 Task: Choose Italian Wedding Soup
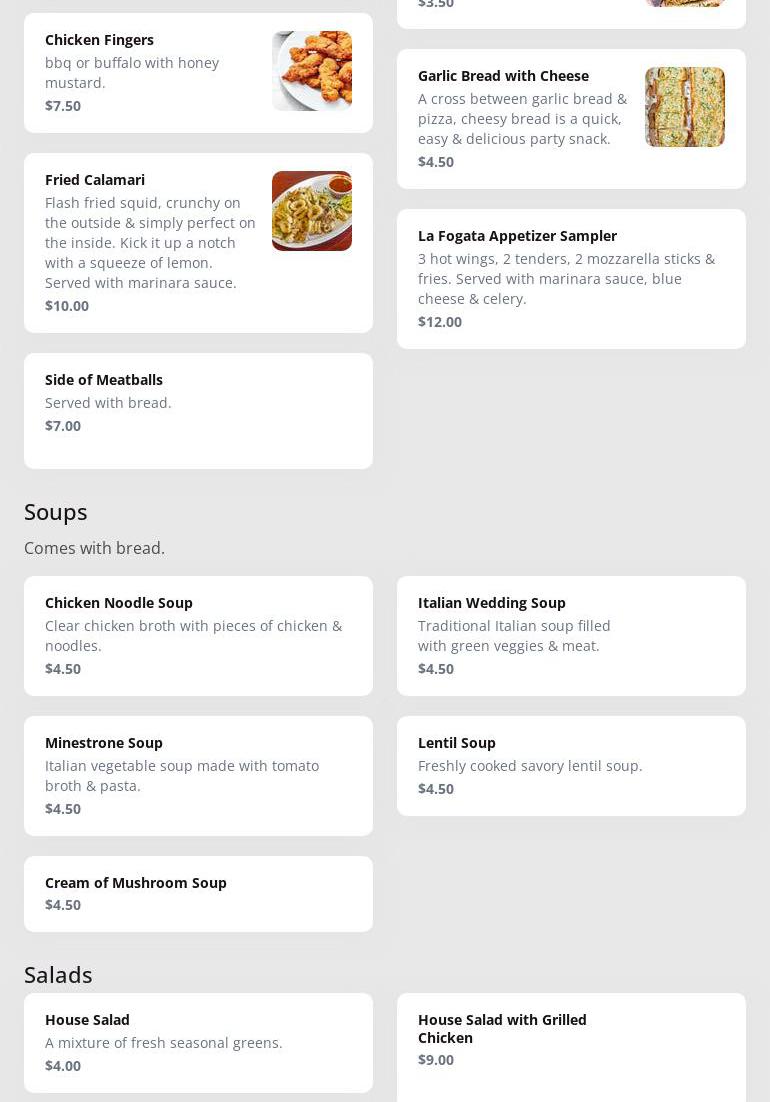point(492,603)
